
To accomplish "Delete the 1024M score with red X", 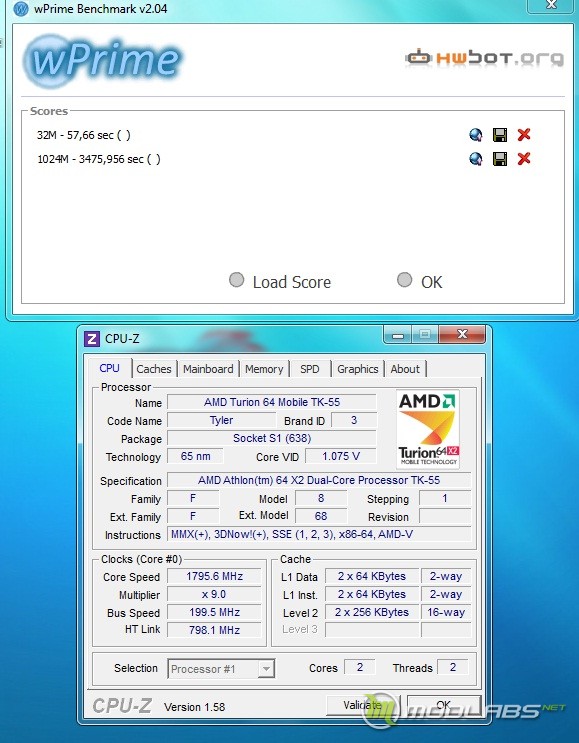I will coord(524,158).
